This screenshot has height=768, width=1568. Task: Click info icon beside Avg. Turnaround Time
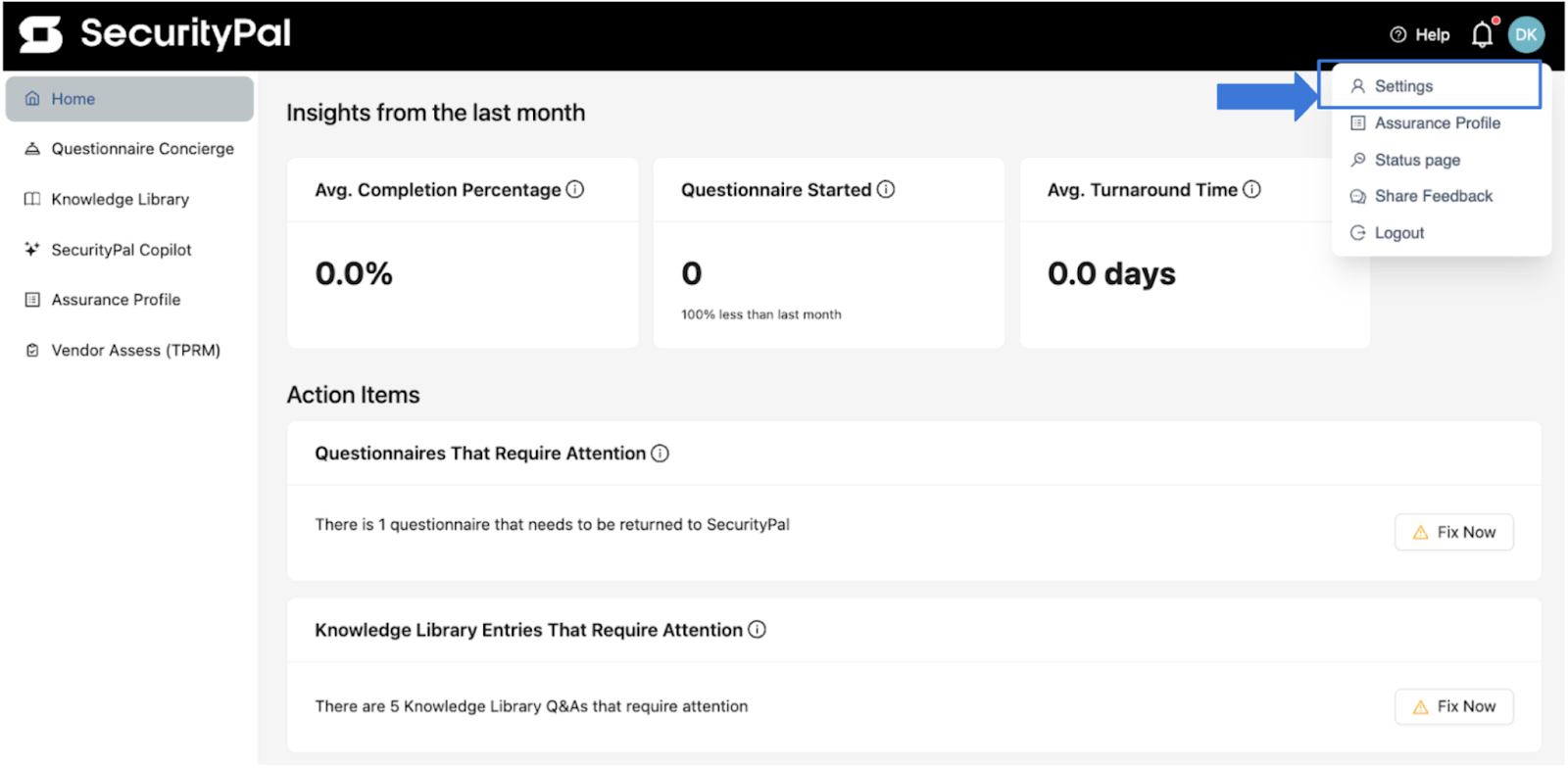(x=1251, y=189)
